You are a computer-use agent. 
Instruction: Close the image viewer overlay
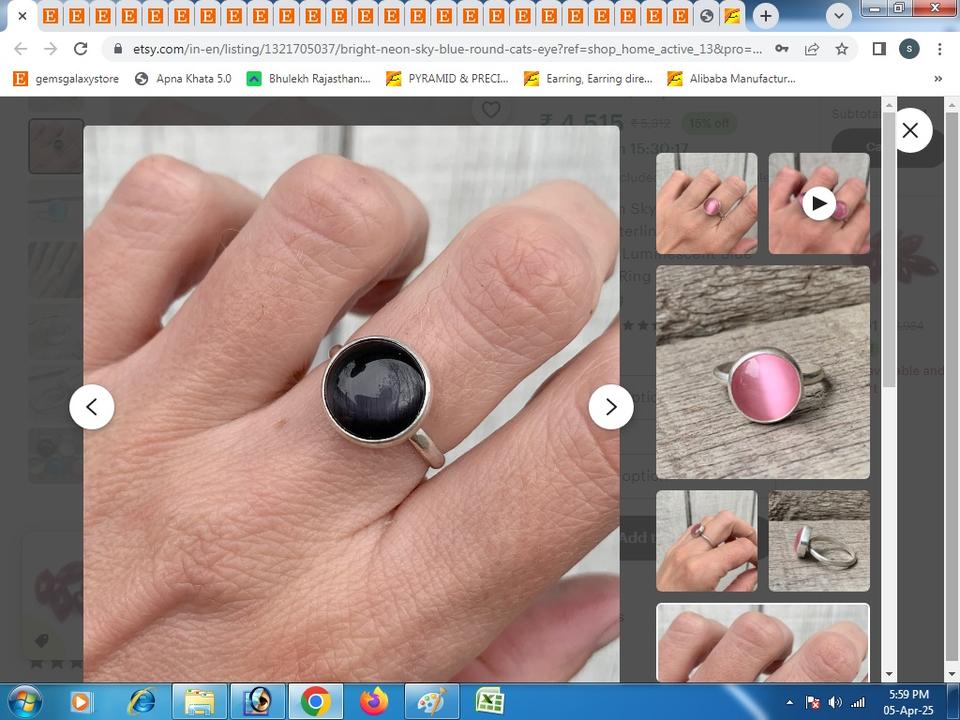[x=910, y=131]
